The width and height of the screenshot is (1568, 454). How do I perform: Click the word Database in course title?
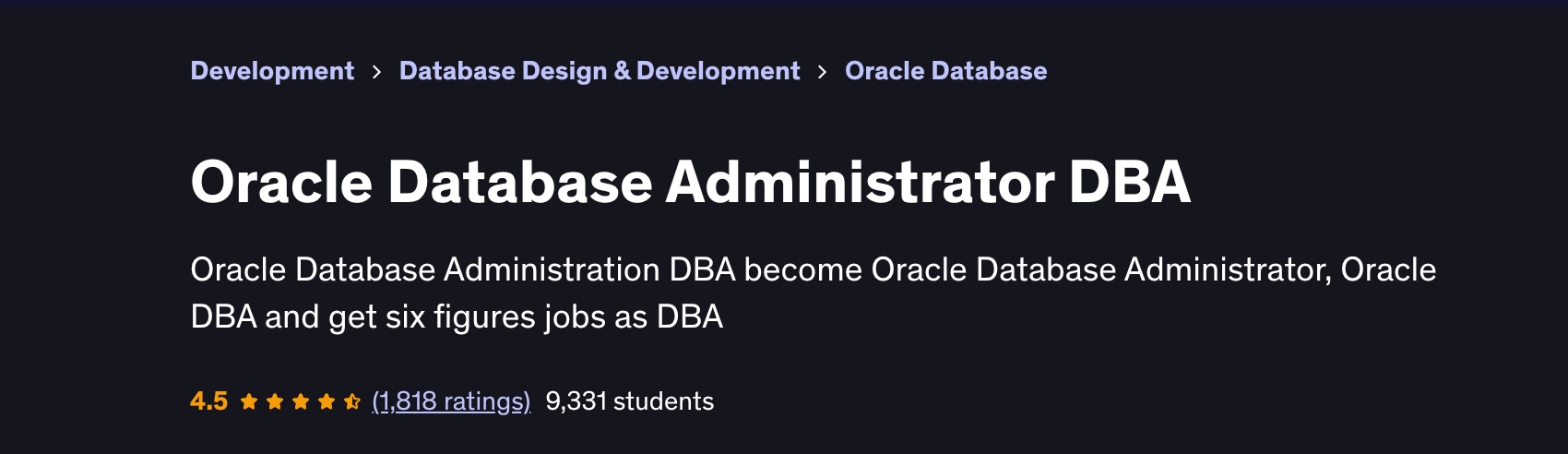coord(520,182)
